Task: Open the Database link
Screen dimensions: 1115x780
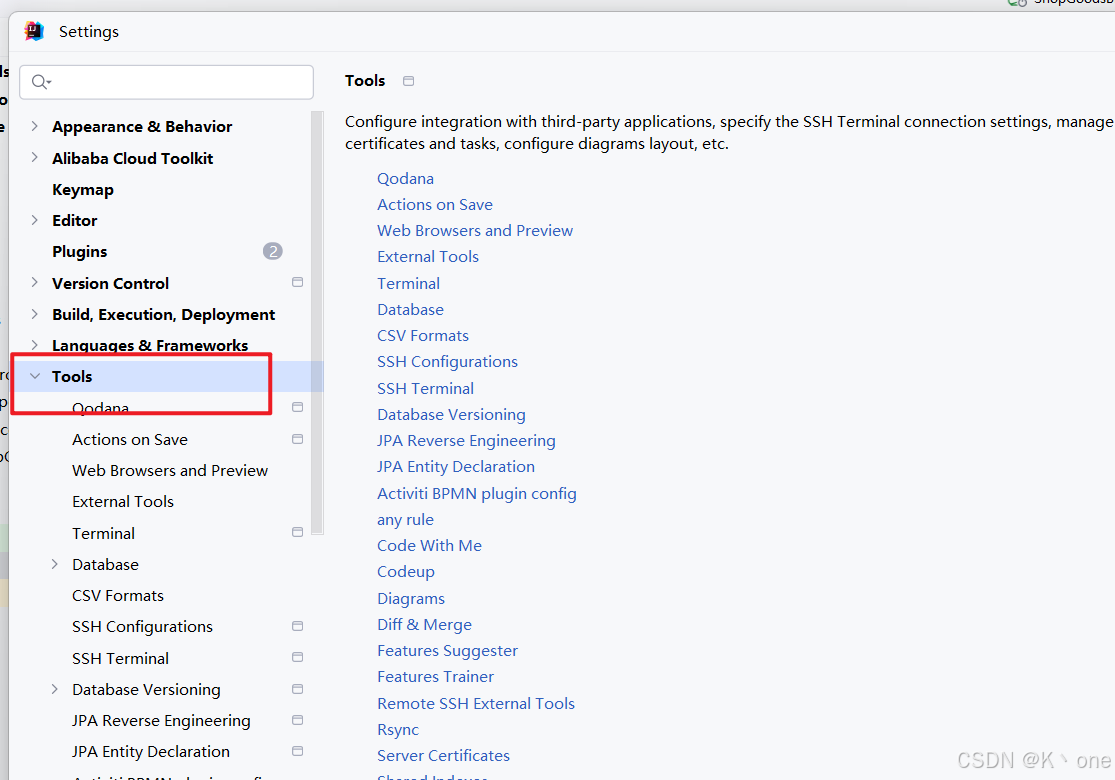Action: coord(410,310)
